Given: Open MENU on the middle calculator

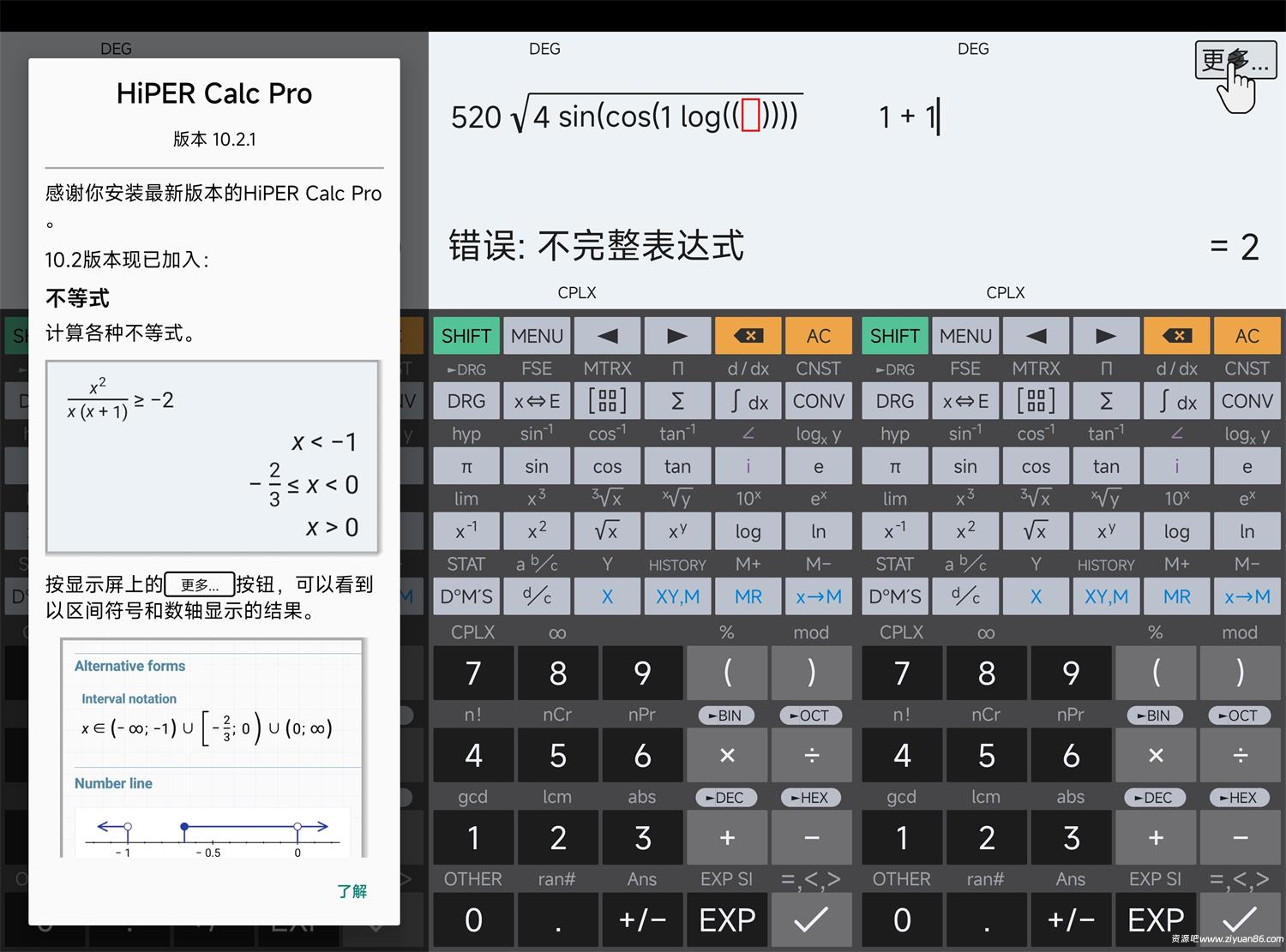Looking at the screenshot, I should (x=537, y=336).
